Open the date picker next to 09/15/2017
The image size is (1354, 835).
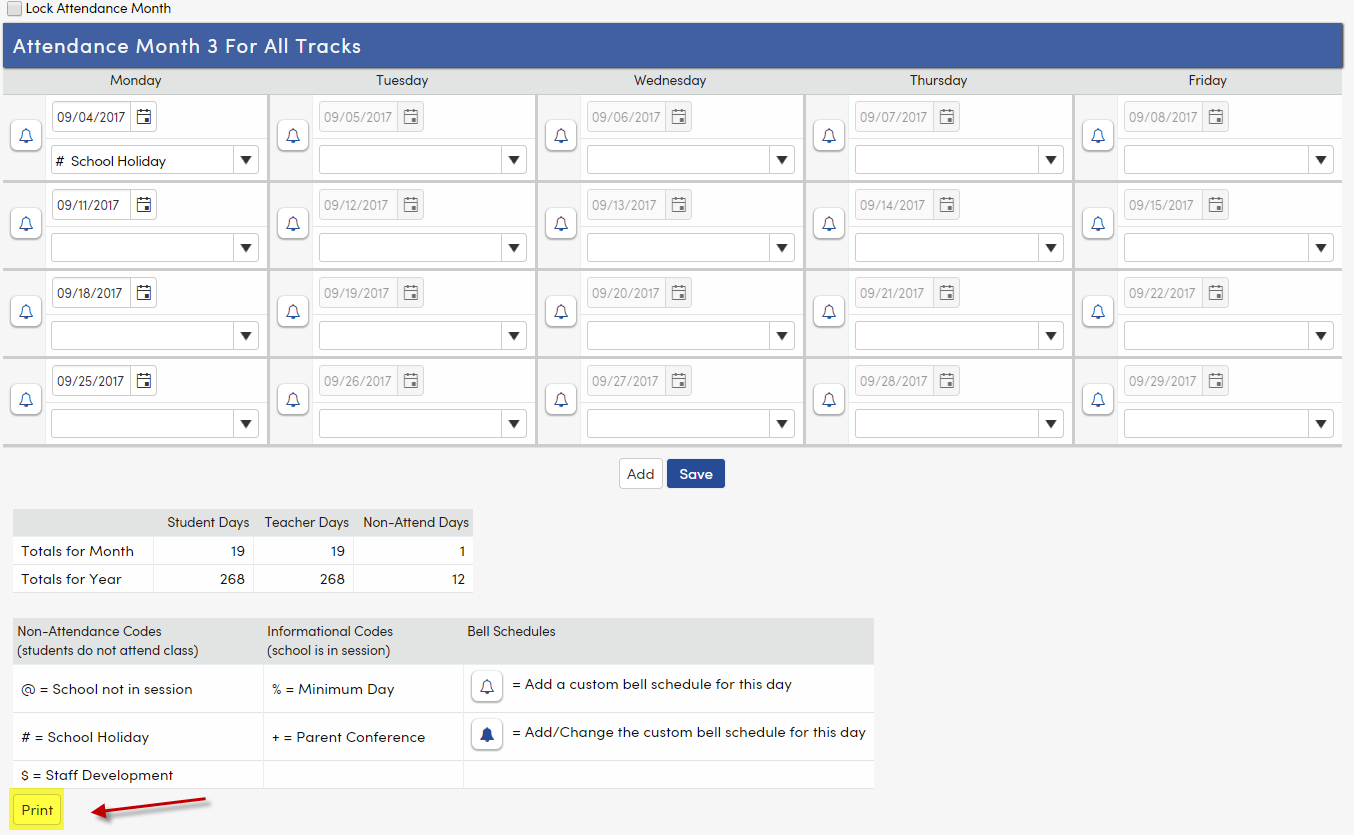(x=1215, y=204)
